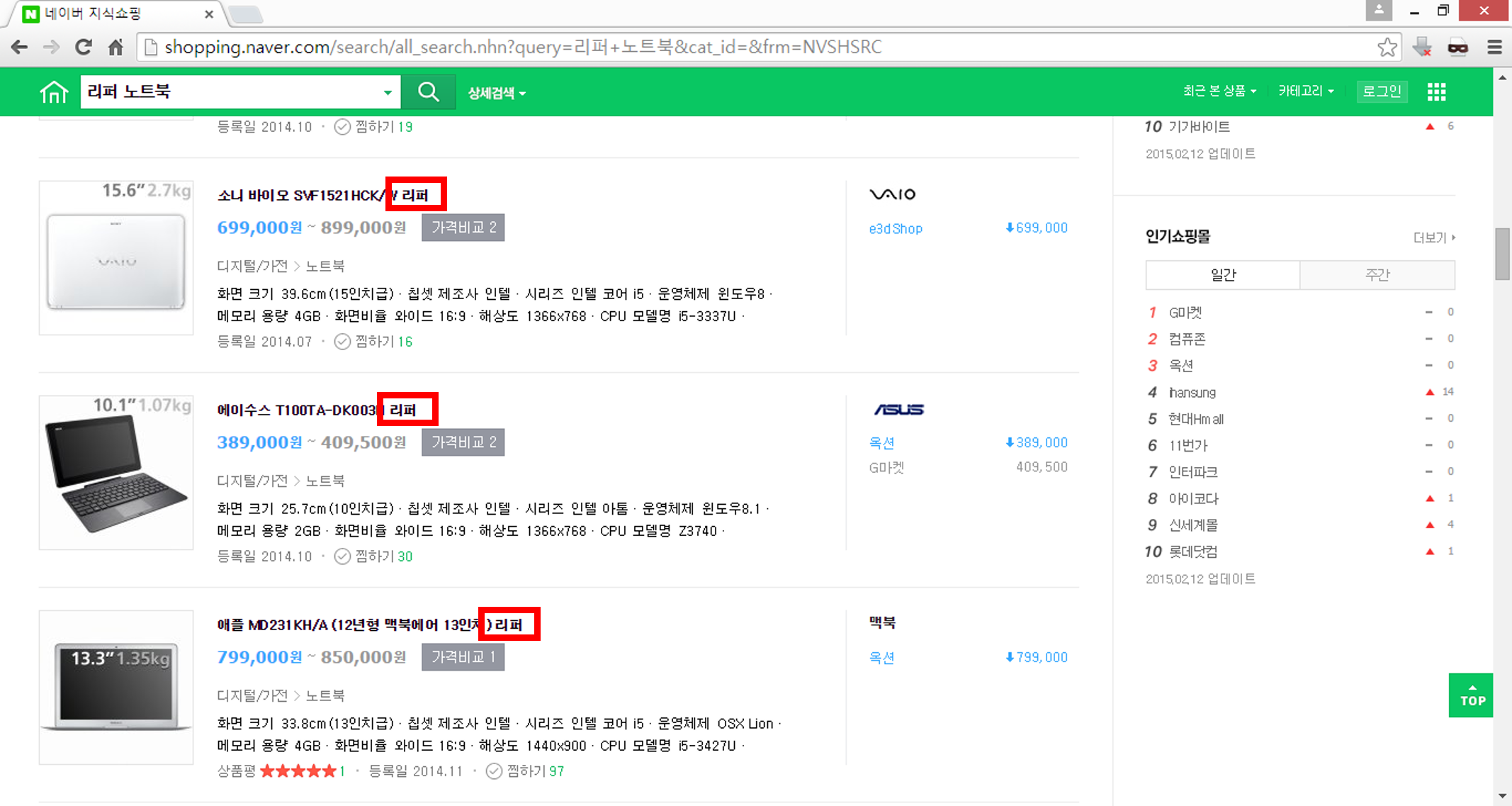
Task: Click 가격비교 2 for Sony Vaio
Action: (463, 228)
